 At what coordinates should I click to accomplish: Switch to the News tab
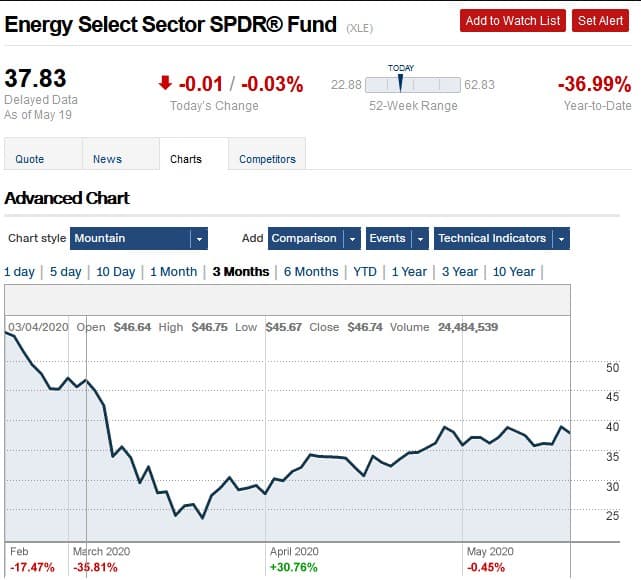coord(107,159)
